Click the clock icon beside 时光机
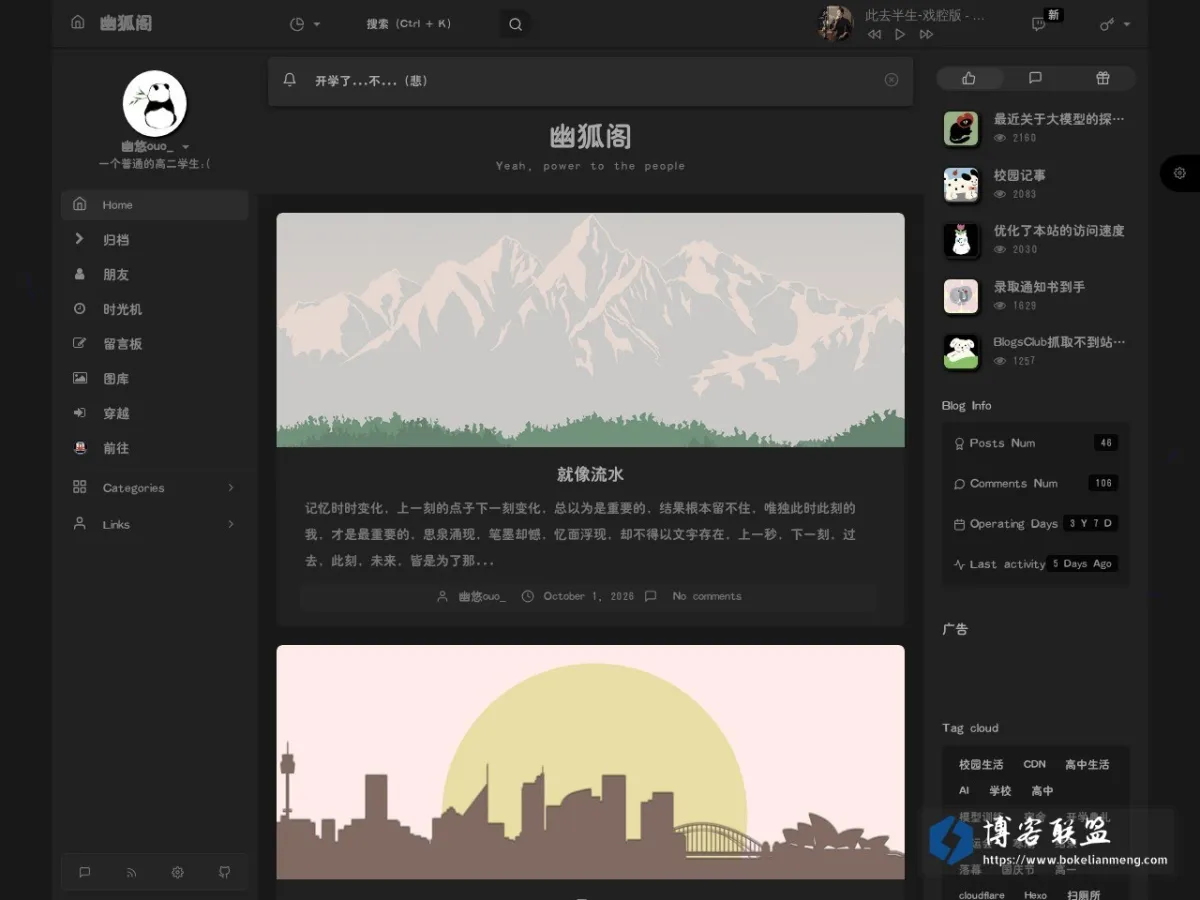Screen dimensions: 1200x900 (79, 309)
